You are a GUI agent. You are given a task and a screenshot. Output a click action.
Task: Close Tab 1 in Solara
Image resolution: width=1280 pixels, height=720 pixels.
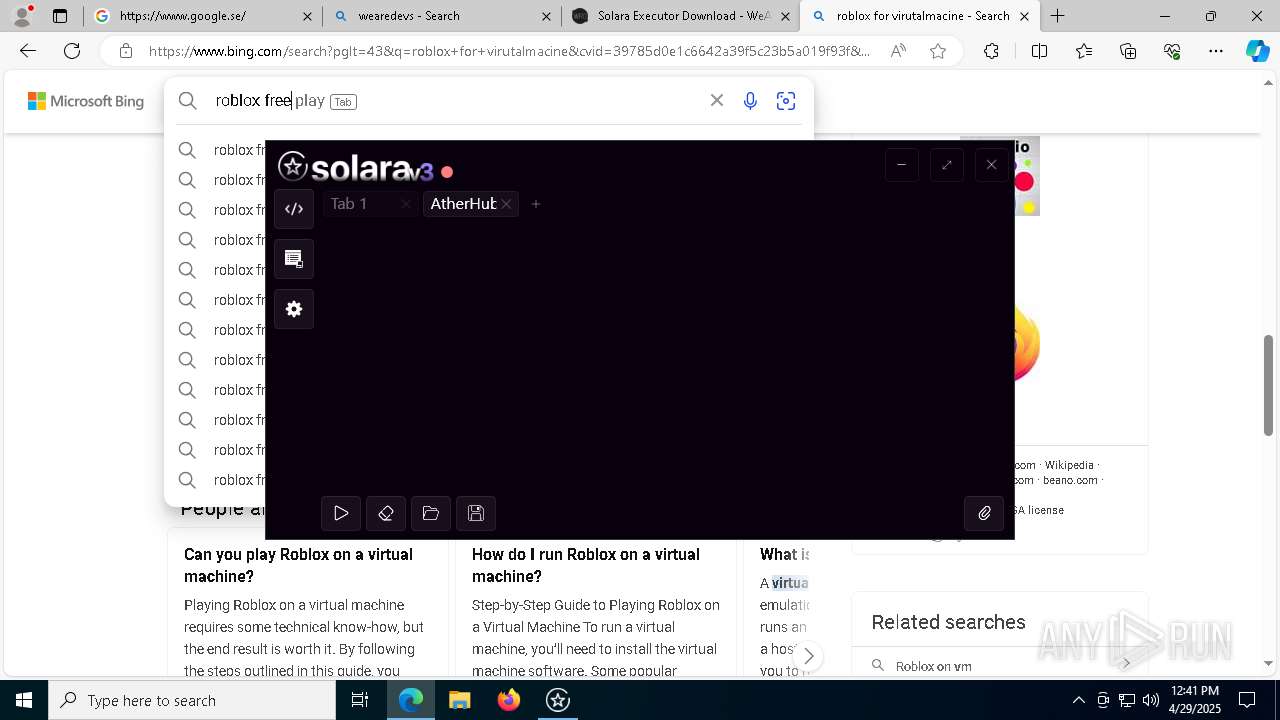(405, 204)
